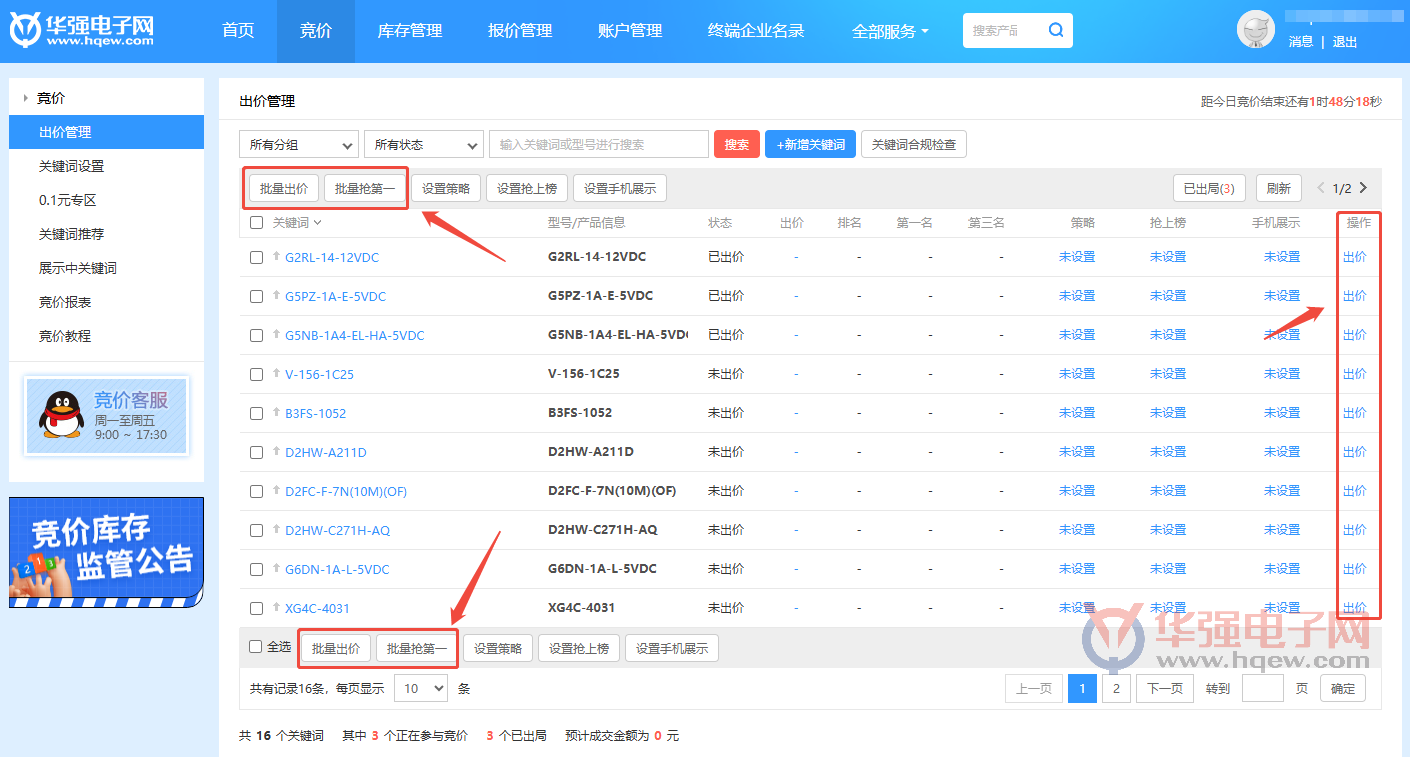Tick the 全选 select-all checkbox

coord(256,647)
